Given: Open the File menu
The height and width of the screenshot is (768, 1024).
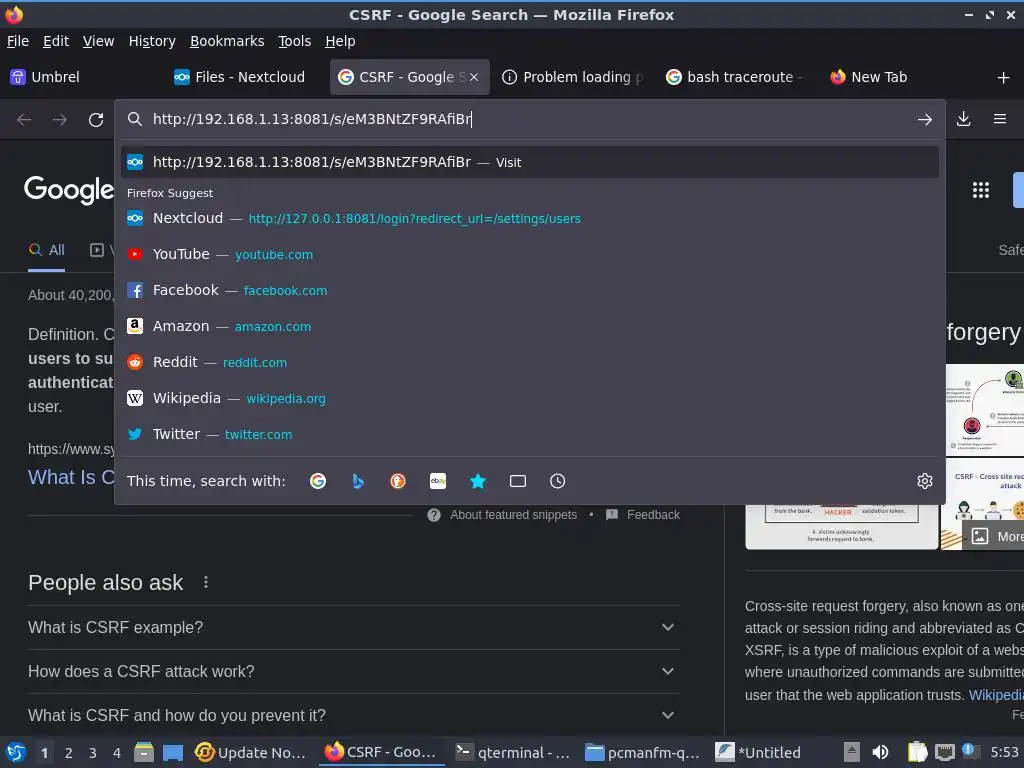Looking at the screenshot, I should pos(18,41).
